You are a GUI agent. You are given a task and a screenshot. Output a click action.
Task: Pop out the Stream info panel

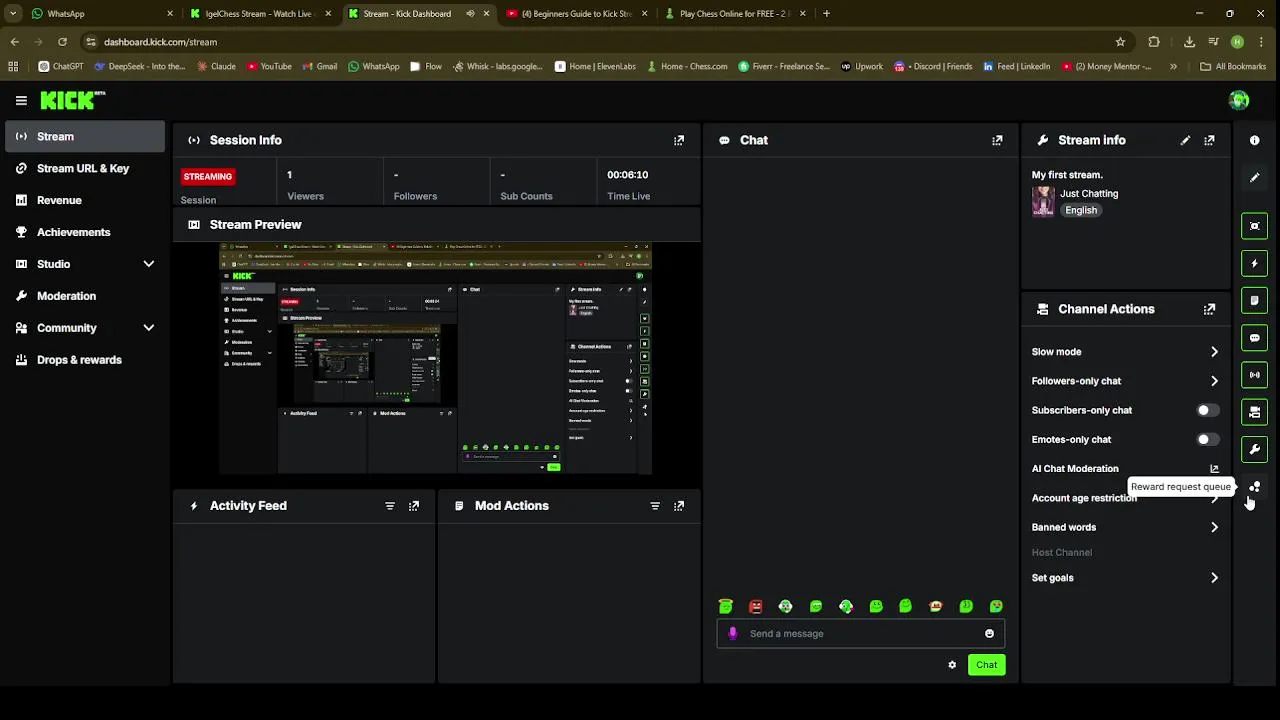(1209, 141)
